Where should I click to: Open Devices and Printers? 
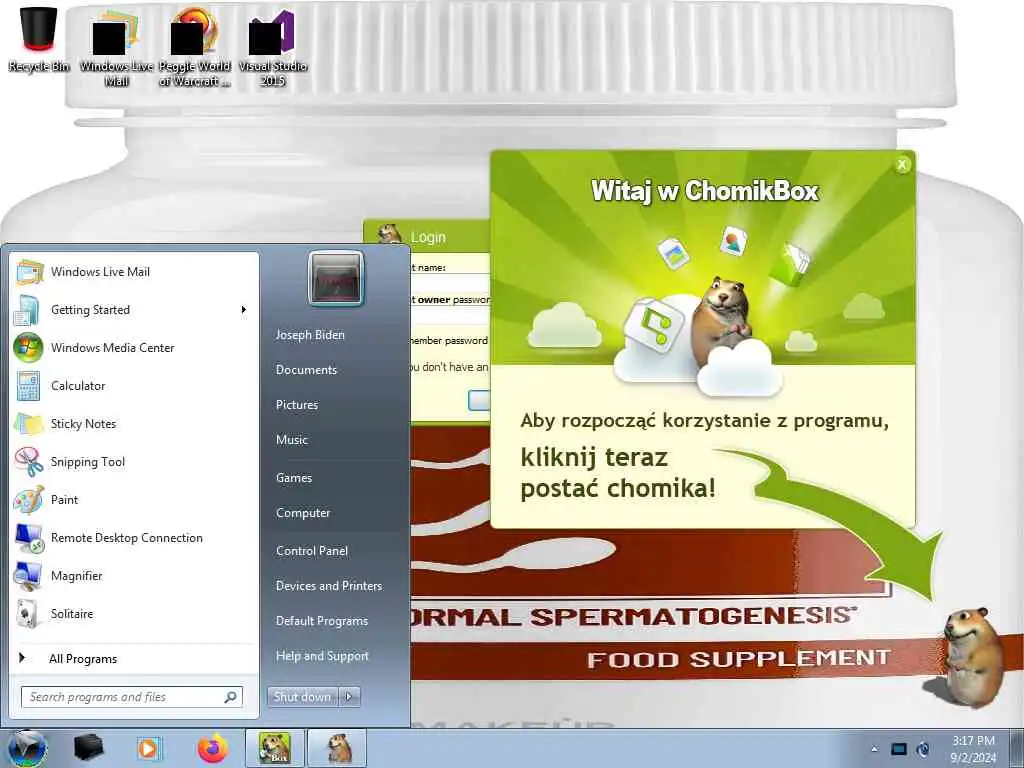(328, 586)
